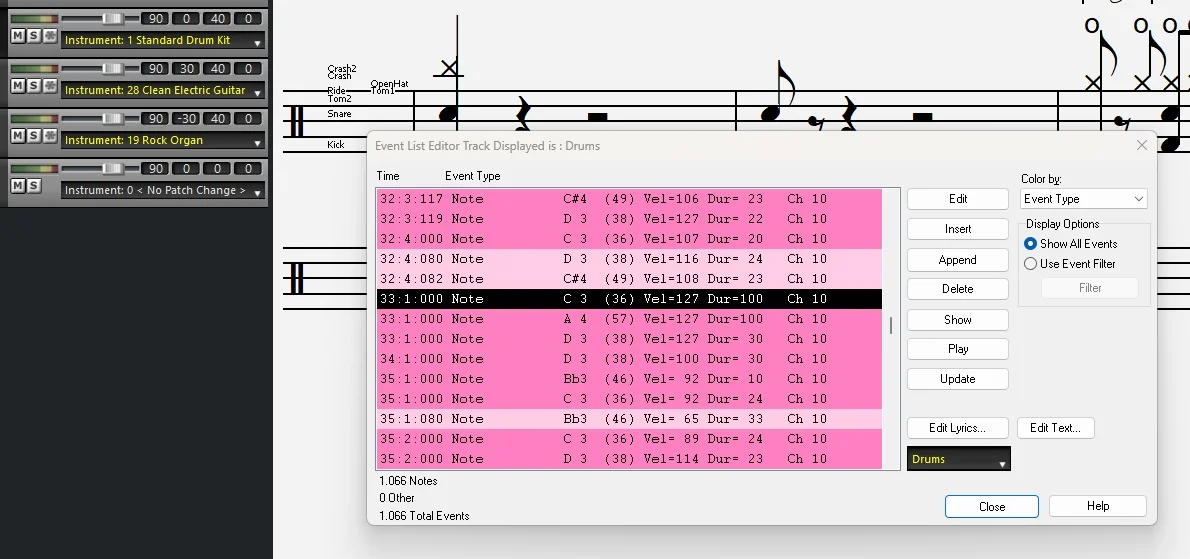Select event 32:3:119 Note D 3
Screen dimensions: 1190x559
[x=629, y=218]
